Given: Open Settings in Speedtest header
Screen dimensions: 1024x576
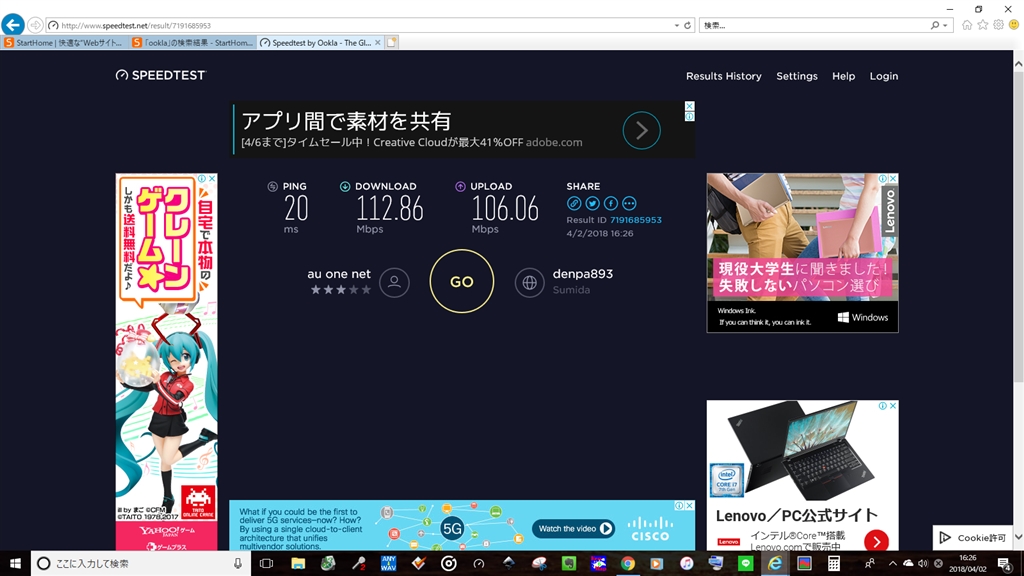Looking at the screenshot, I should [797, 76].
